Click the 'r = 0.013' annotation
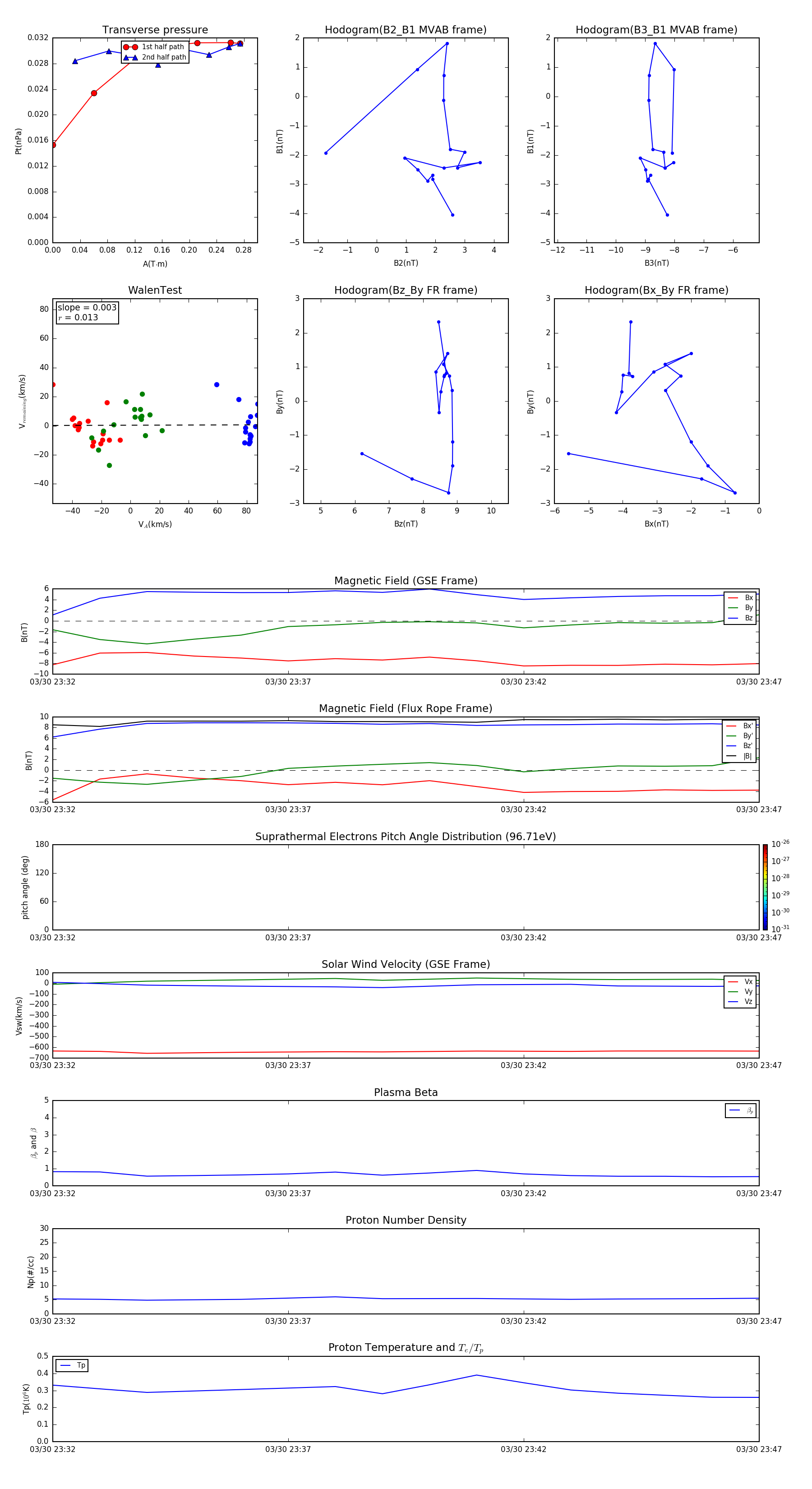Viewport: 812px width, 1489px height. point(78,317)
